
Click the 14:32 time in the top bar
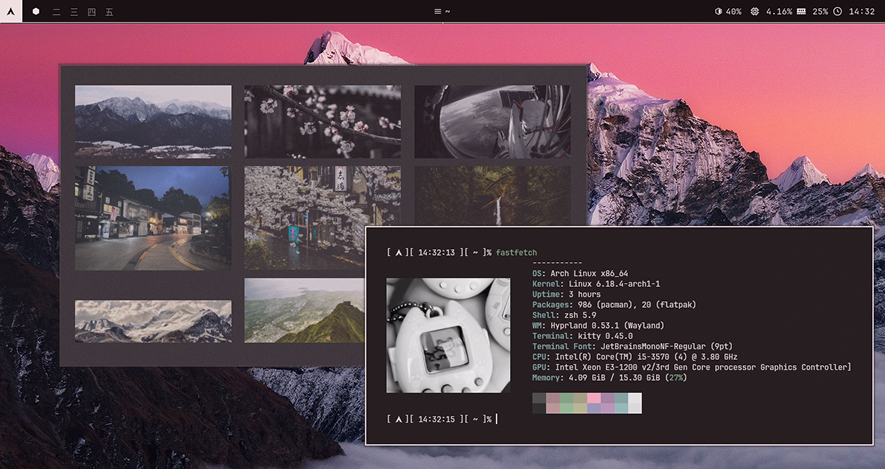(862, 11)
